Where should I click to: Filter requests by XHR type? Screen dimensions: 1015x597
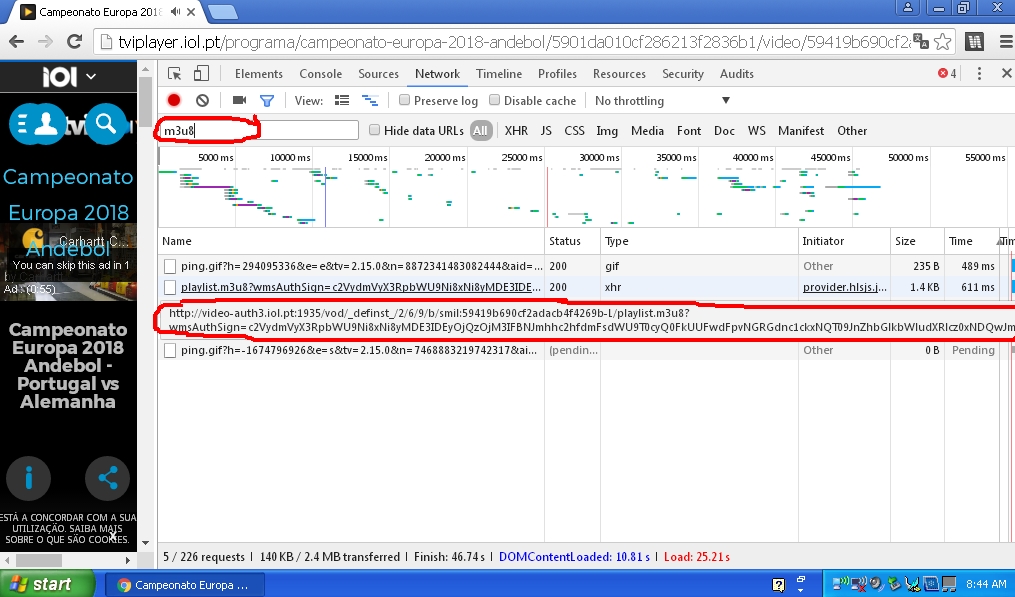tap(516, 130)
